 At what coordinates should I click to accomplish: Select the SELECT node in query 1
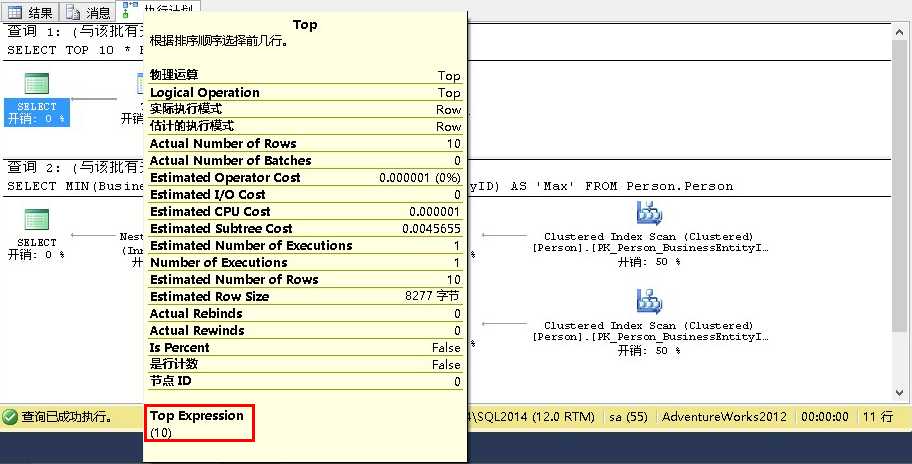click(37, 99)
